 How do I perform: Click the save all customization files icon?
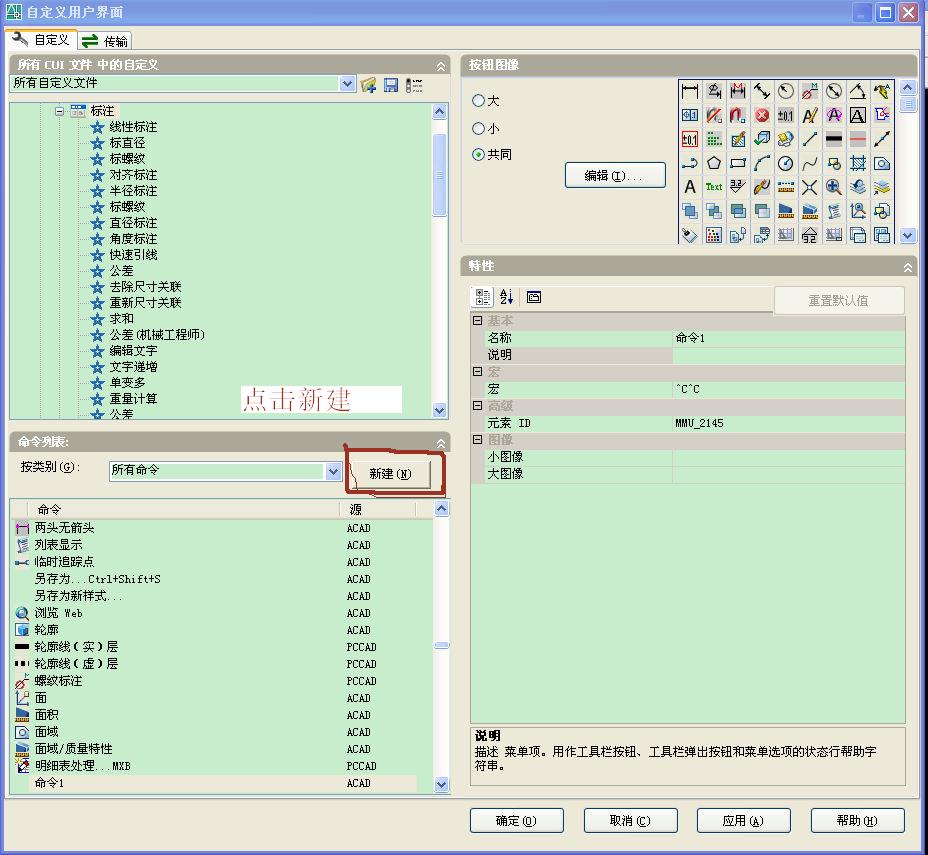[391, 85]
